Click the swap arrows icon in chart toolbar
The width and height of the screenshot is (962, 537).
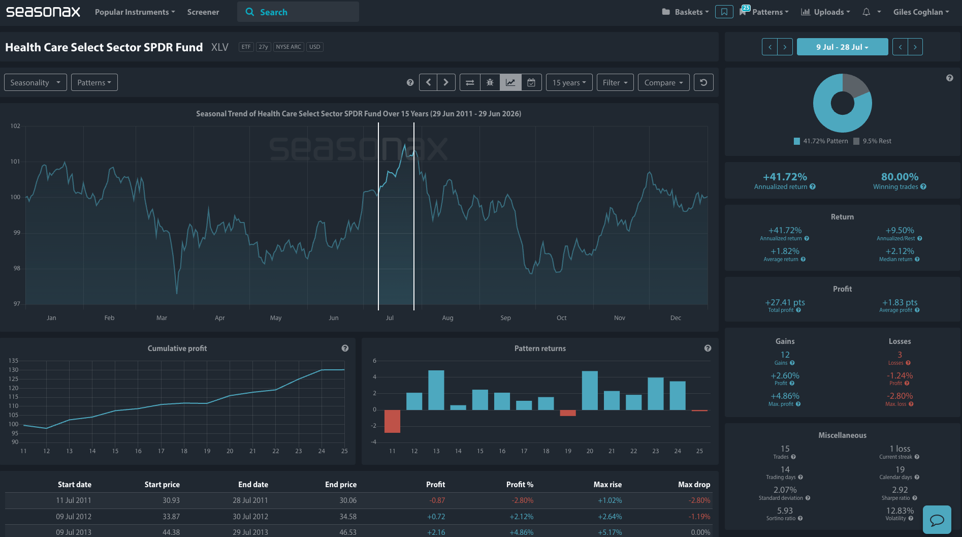(469, 82)
